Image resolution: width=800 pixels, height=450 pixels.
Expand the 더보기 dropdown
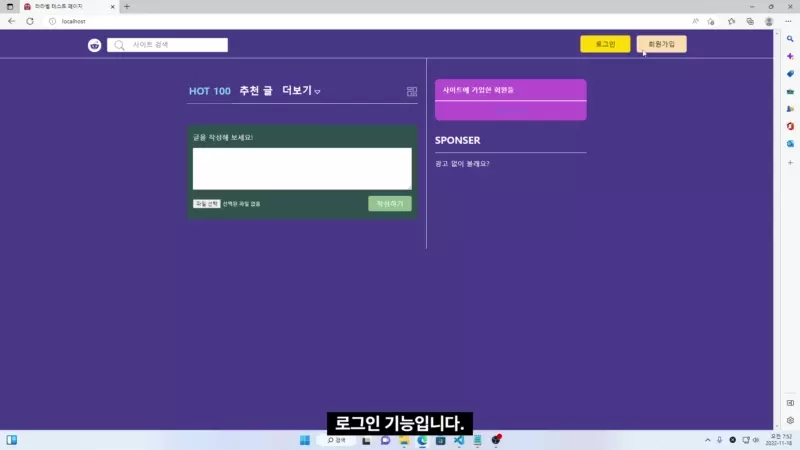(x=301, y=91)
